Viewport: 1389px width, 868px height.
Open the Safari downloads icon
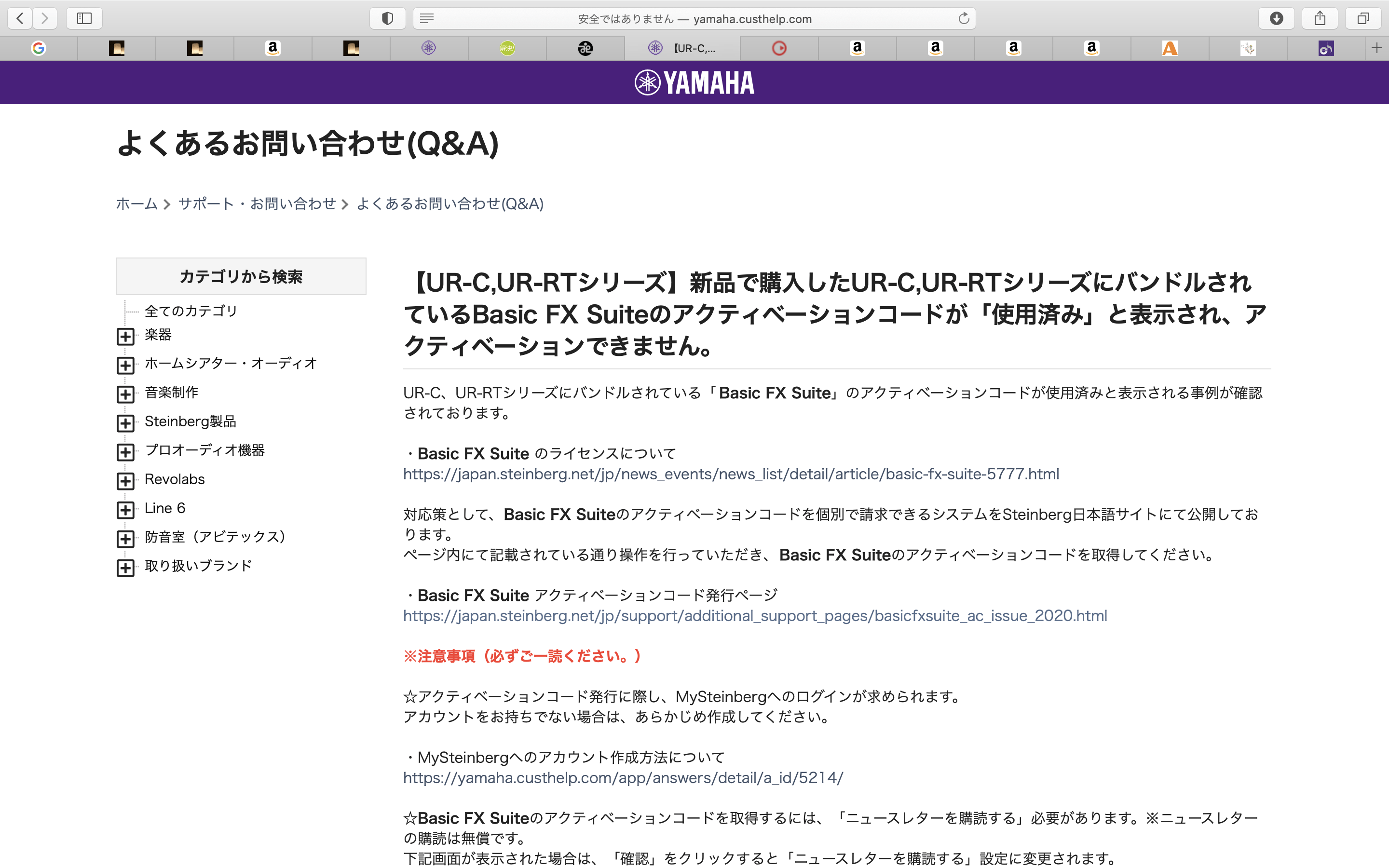[1276, 18]
